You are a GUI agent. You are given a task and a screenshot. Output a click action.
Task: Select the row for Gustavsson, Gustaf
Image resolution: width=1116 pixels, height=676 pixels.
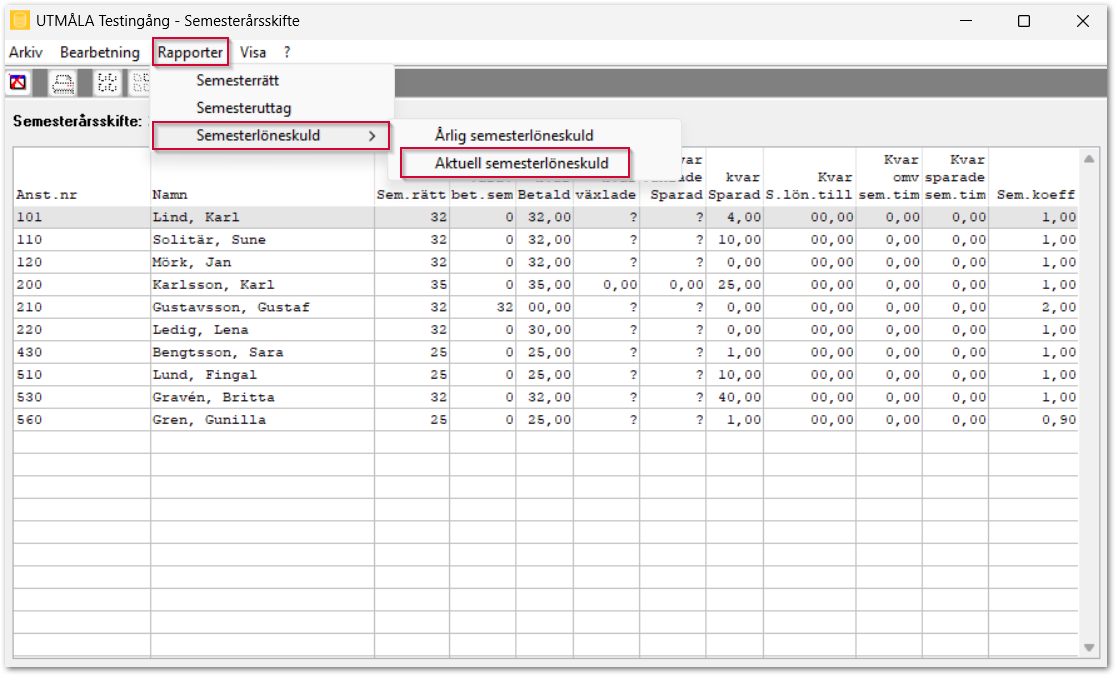545,307
